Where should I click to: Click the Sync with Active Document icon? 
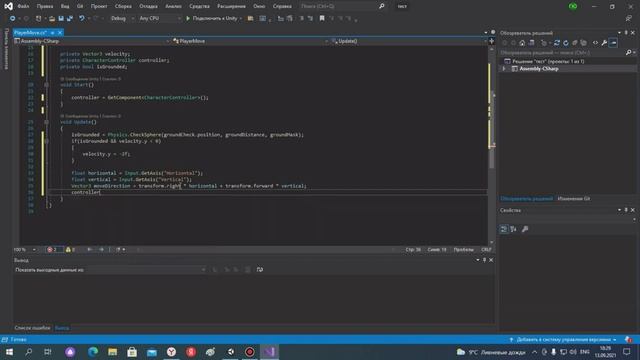[x=557, y=43]
